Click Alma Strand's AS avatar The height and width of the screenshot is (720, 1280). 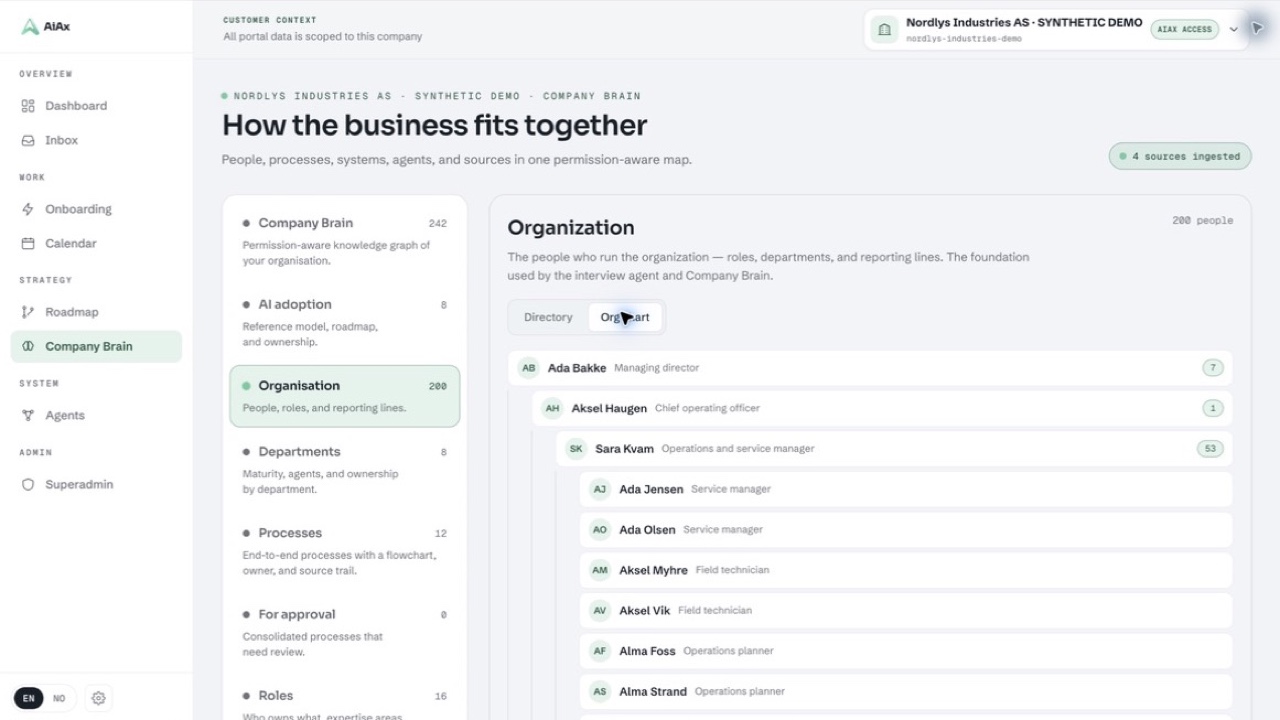pyautogui.click(x=600, y=691)
